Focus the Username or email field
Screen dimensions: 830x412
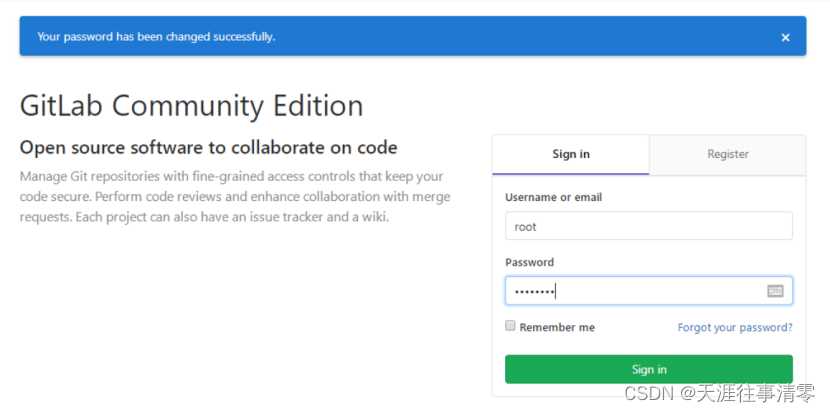649,226
